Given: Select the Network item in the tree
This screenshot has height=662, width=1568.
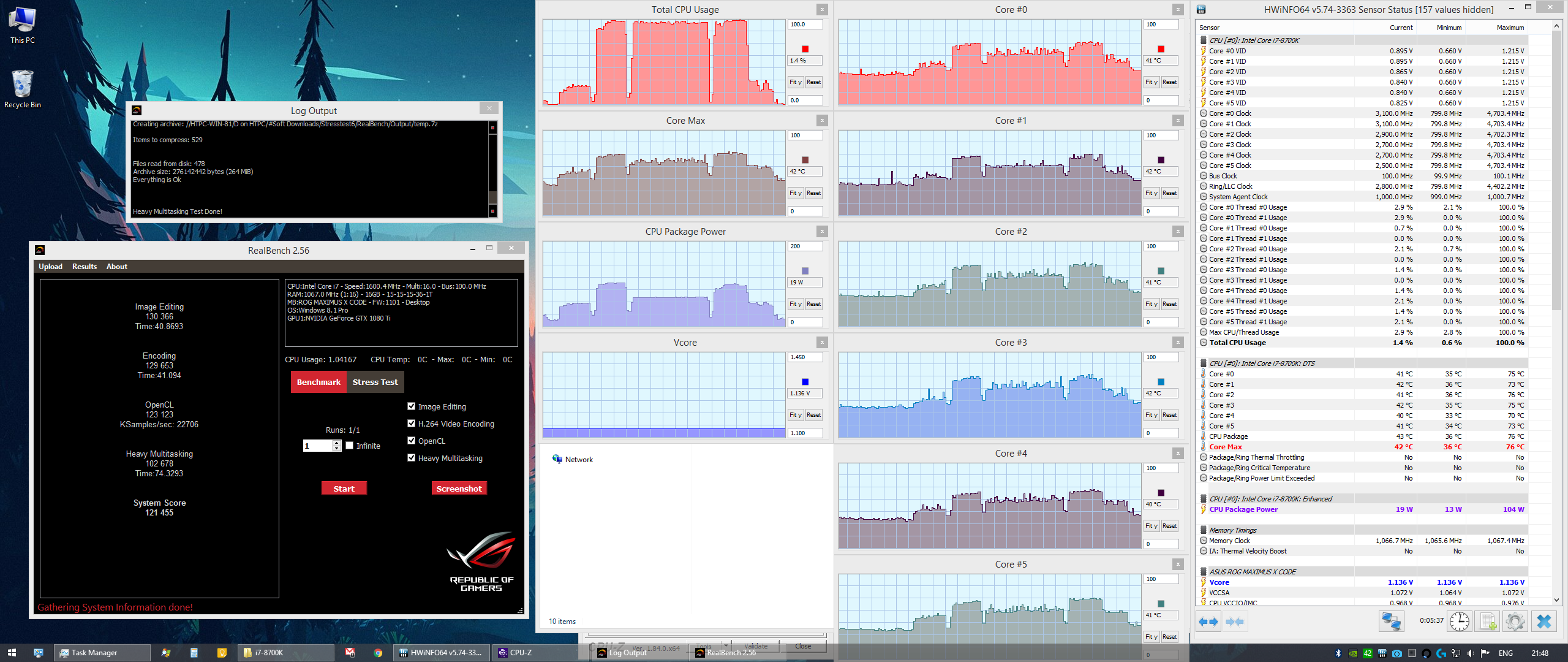Looking at the screenshot, I should (578, 460).
